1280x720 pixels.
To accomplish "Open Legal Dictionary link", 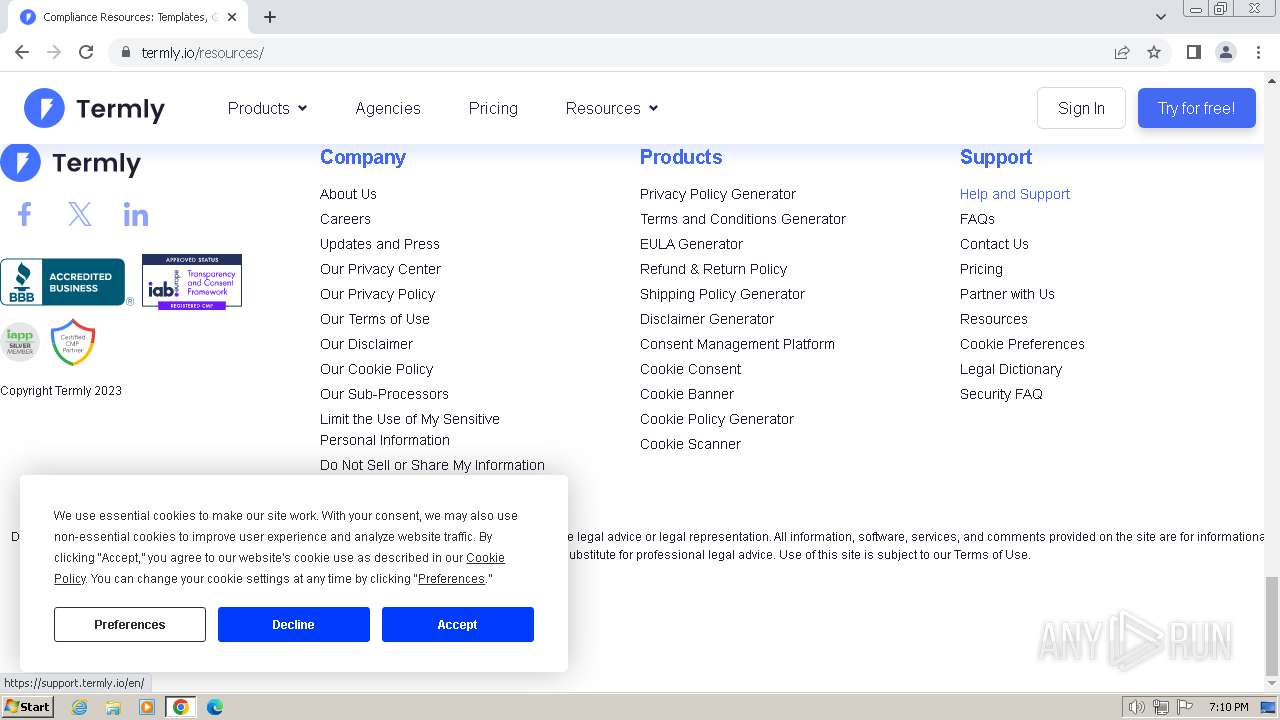I will coord(1011,369).
